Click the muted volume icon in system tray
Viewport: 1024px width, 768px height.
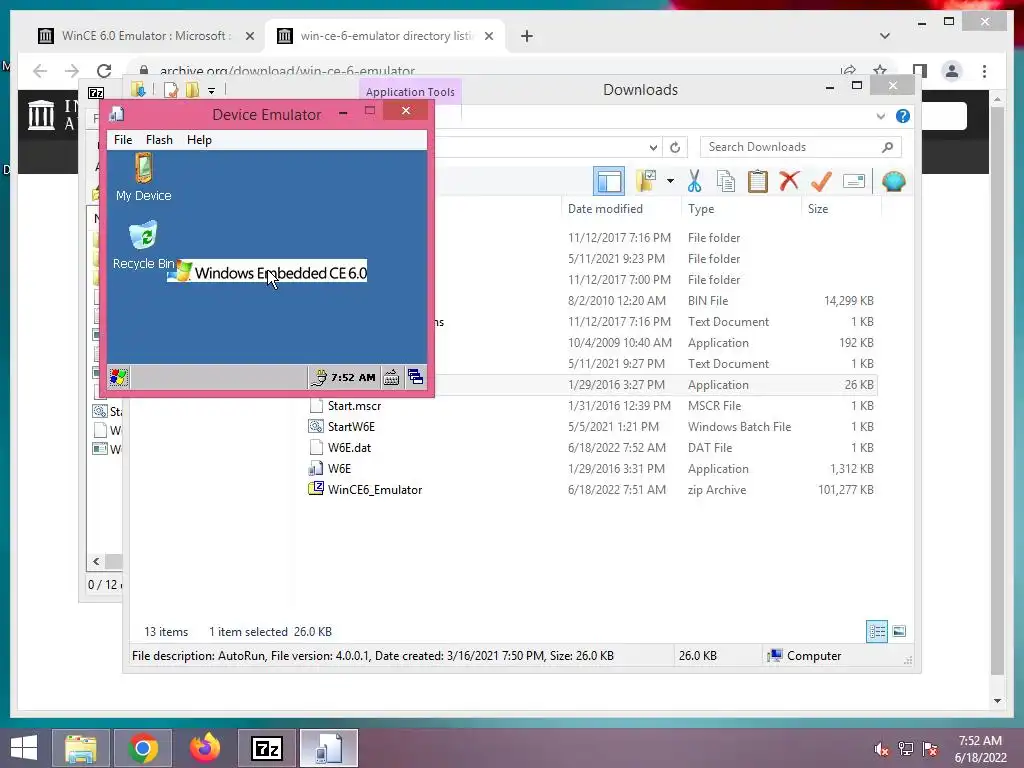881,749
